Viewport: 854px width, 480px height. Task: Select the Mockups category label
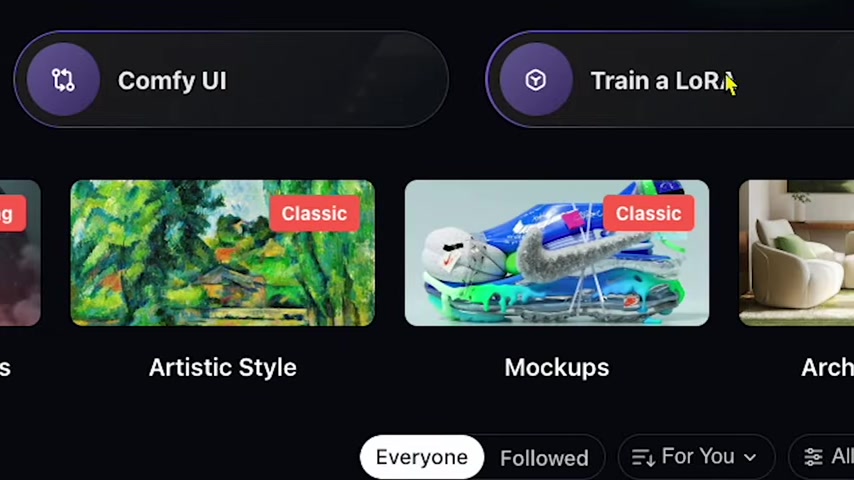(x=557, y=368)
